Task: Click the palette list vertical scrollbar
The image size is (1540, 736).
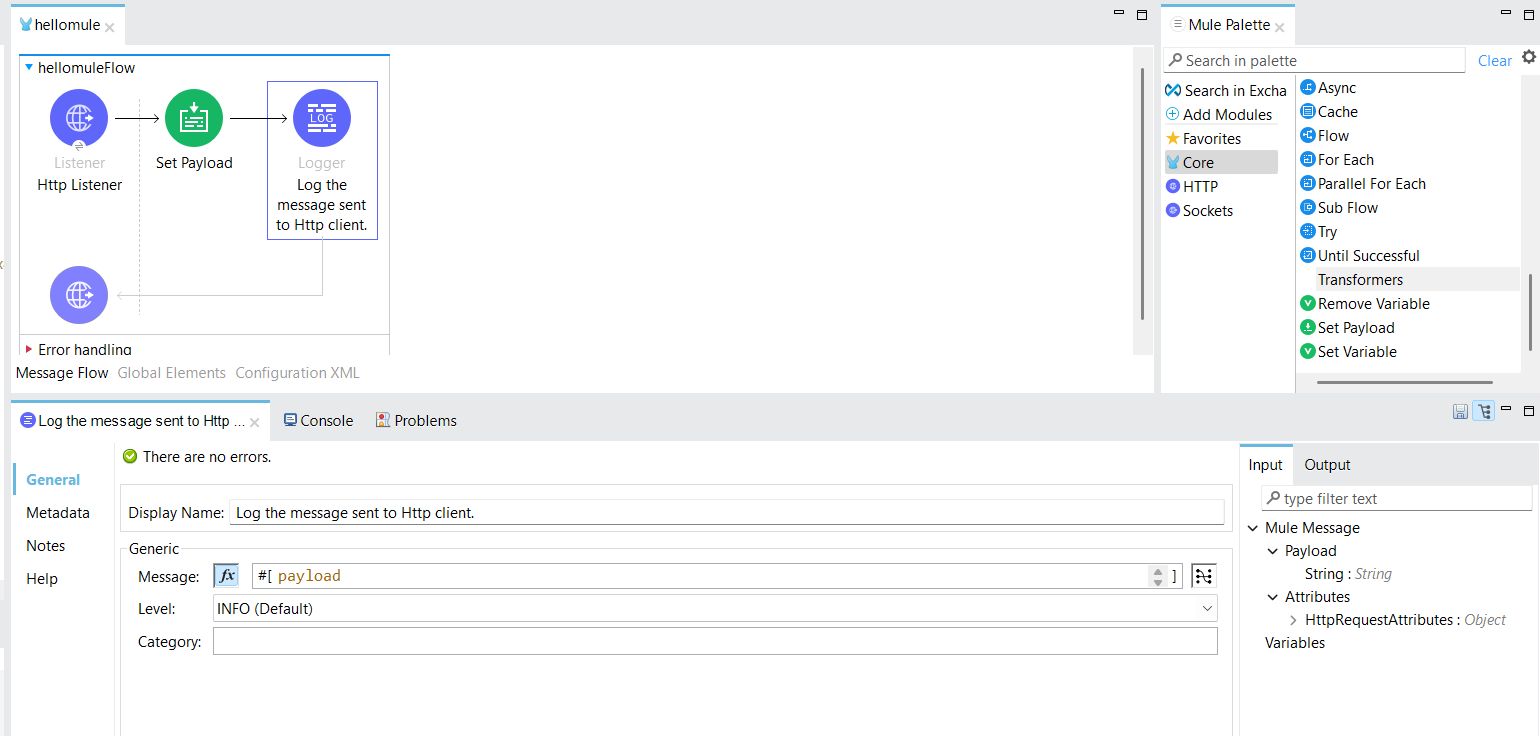Action: (x=1529, y=311)
